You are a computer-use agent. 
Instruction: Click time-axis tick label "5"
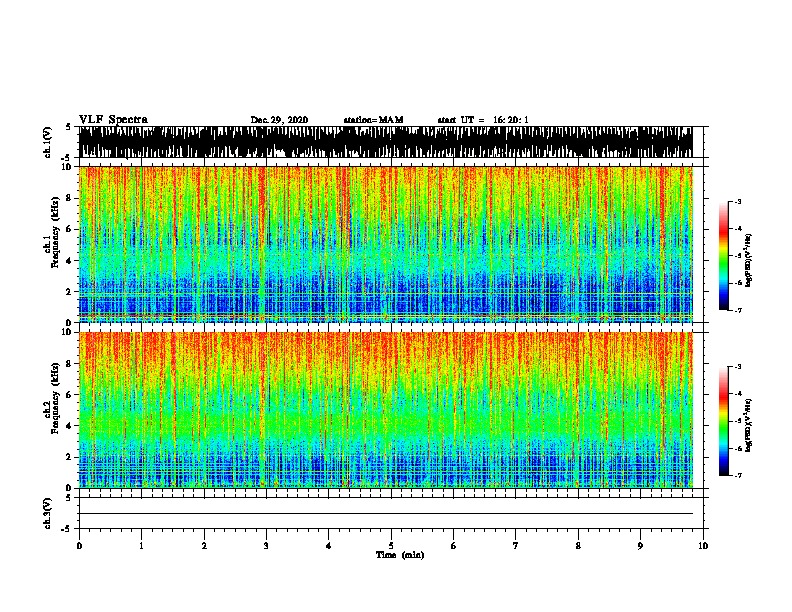point(391,546)
